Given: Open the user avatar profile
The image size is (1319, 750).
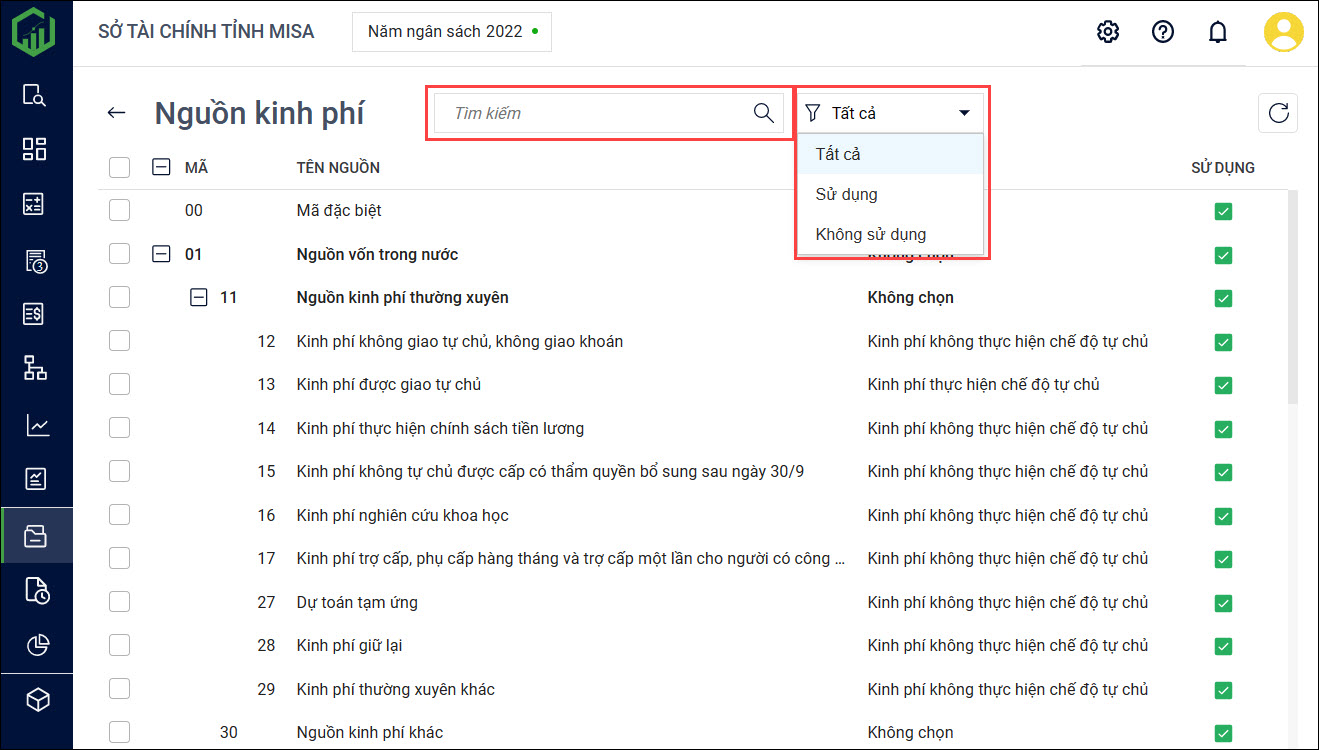Looking at the screenshot, I should click(x=1283, y=32).
